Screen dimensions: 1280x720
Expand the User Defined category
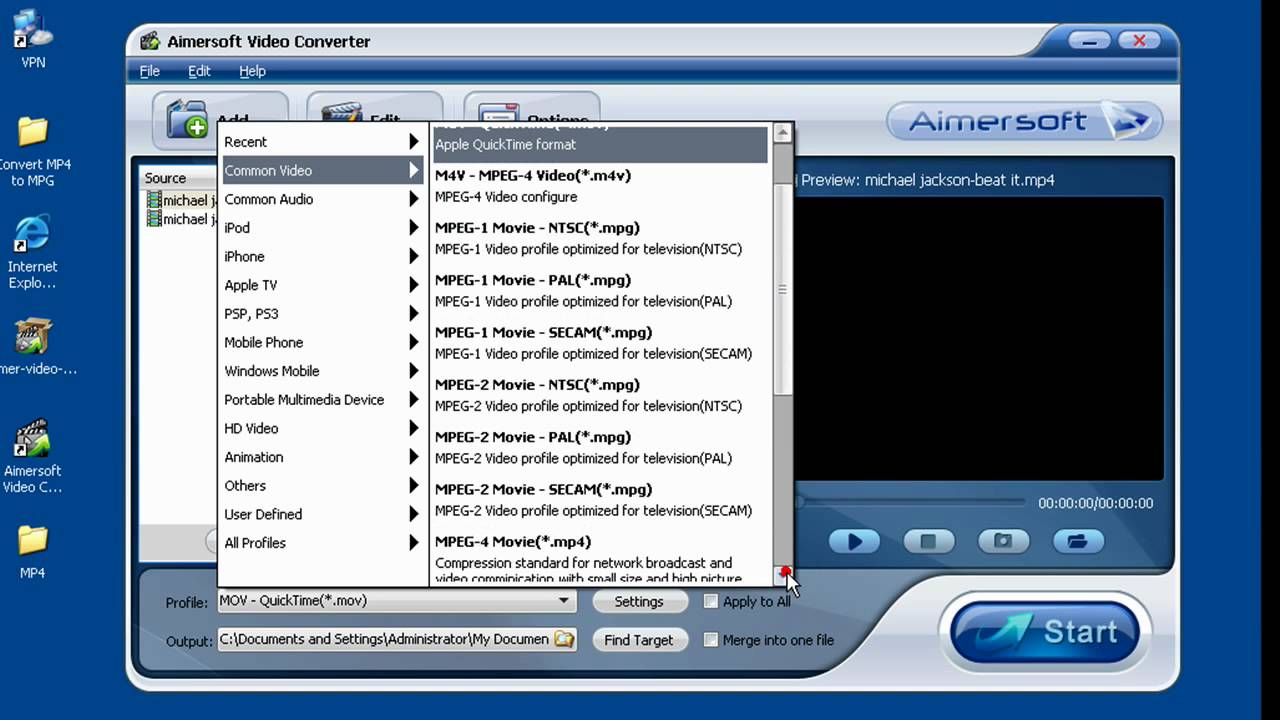(x=323, y=514)
